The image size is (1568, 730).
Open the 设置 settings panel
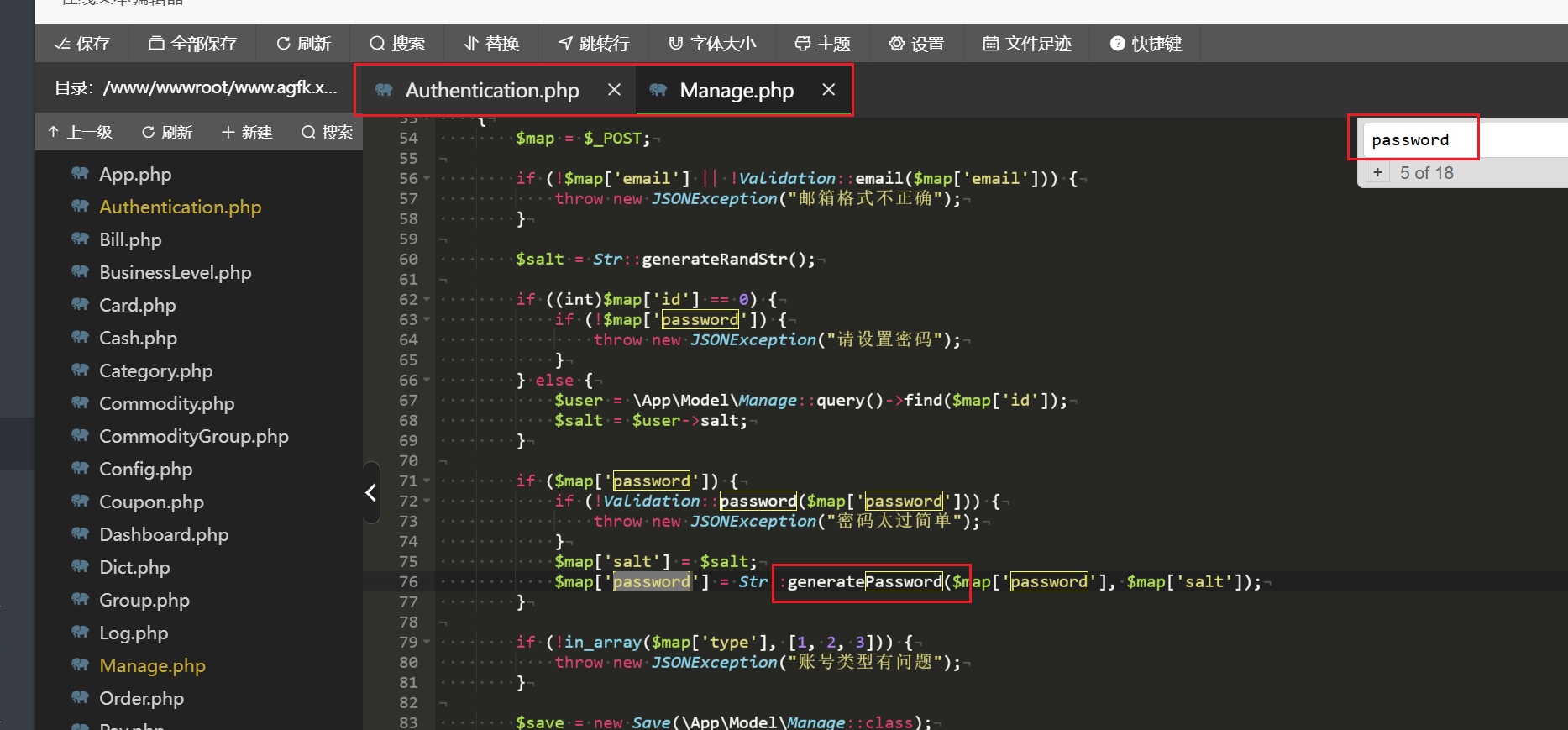click(916, 44)
